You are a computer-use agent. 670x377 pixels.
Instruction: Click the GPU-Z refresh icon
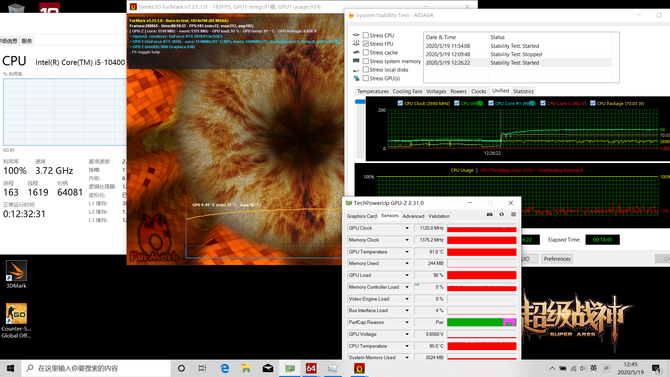[502, 215]
